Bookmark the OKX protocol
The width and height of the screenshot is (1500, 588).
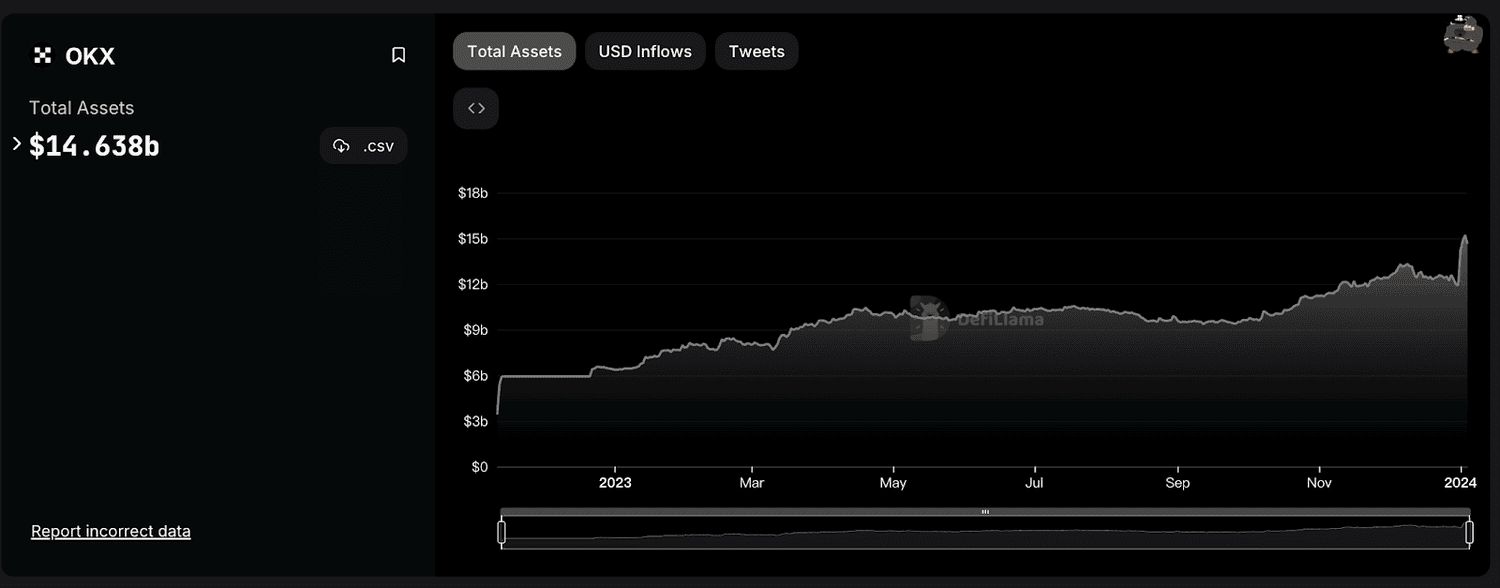398,55
